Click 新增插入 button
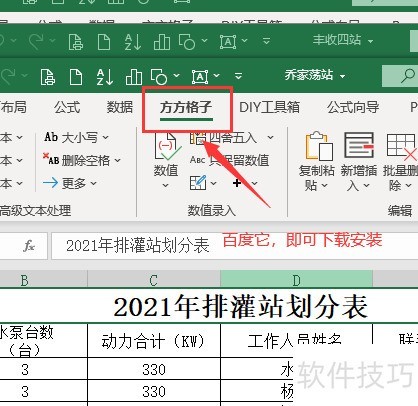The image size is (418, 406). click(359, 162)
